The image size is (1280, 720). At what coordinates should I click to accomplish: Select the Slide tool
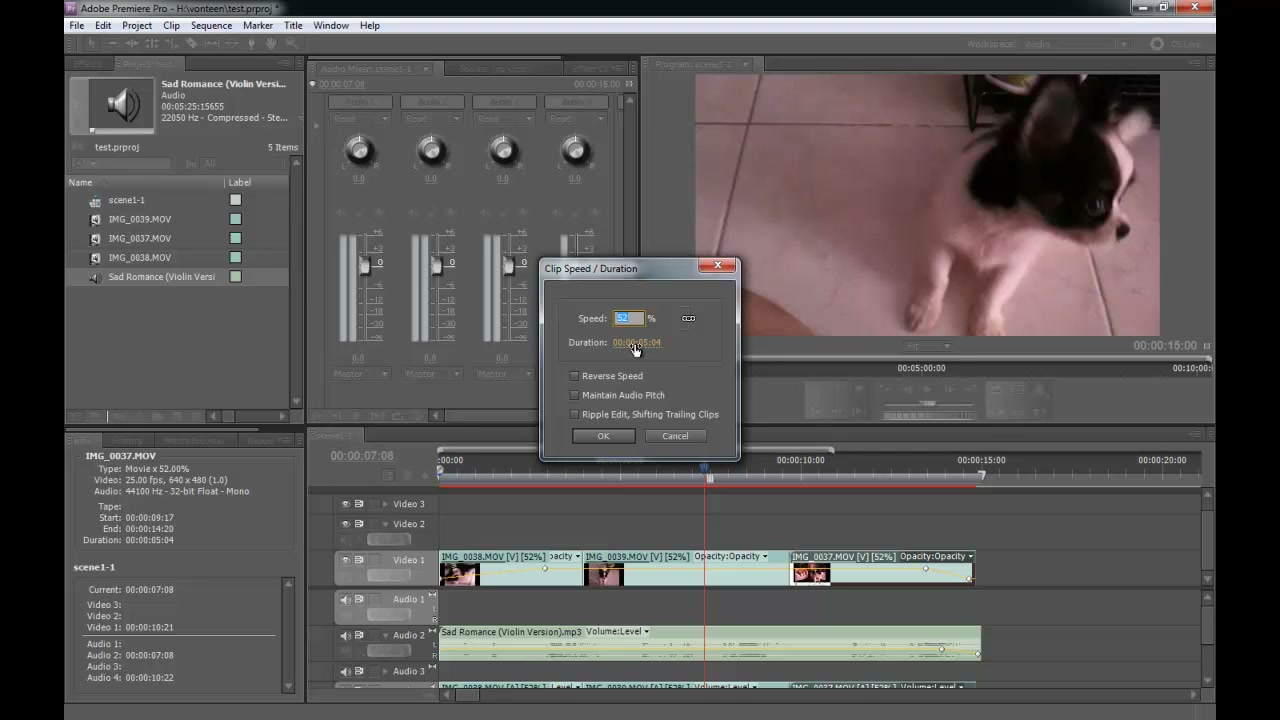pos(232,44)
